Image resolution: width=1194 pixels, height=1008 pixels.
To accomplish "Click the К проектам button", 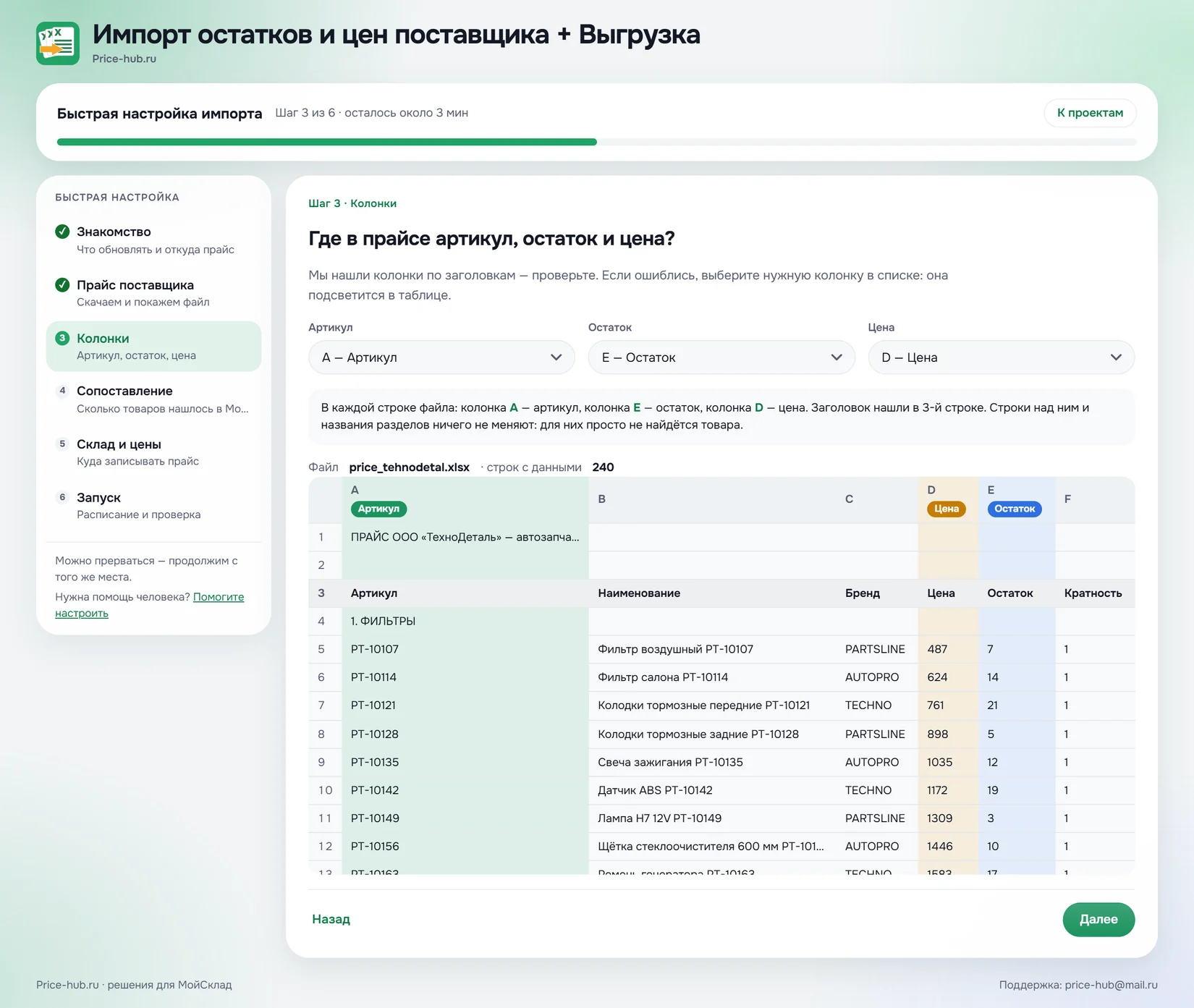I will click(x=1090, y=113).
